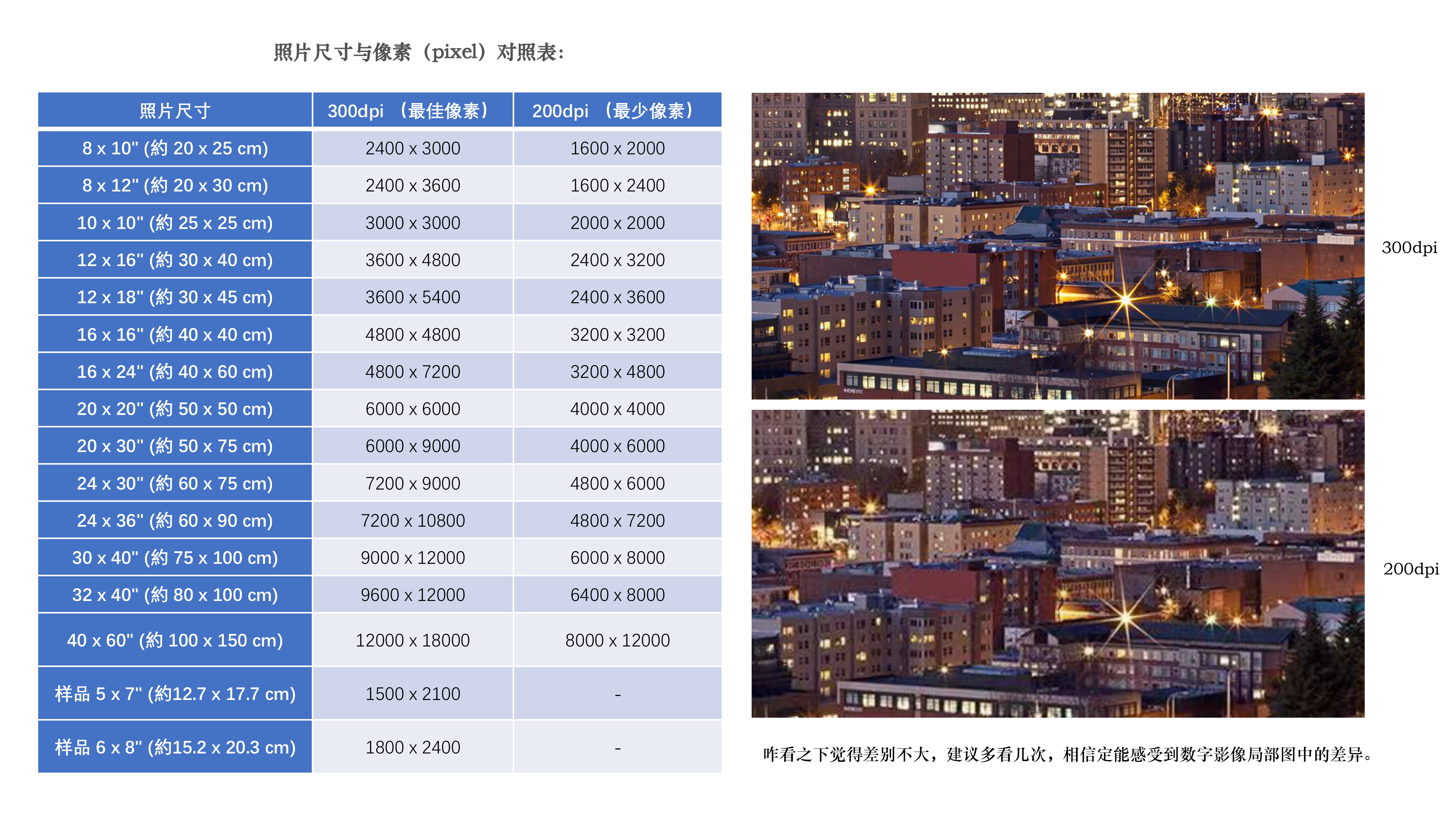
Task: Select the cell '4000 x 6000'
Action: click(x=617, y=446)
